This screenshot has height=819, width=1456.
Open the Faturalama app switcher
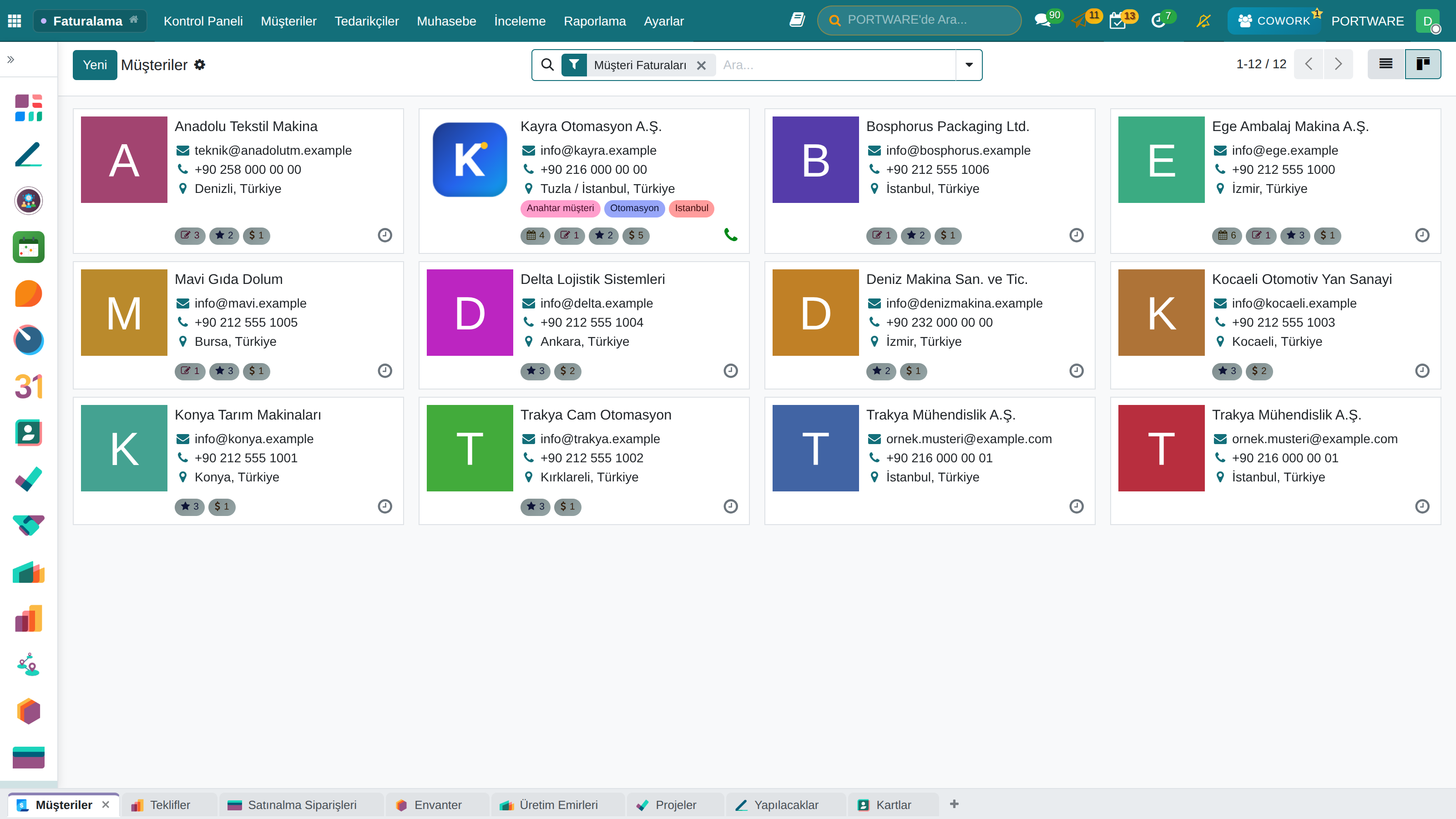click(x=90, y=21)
